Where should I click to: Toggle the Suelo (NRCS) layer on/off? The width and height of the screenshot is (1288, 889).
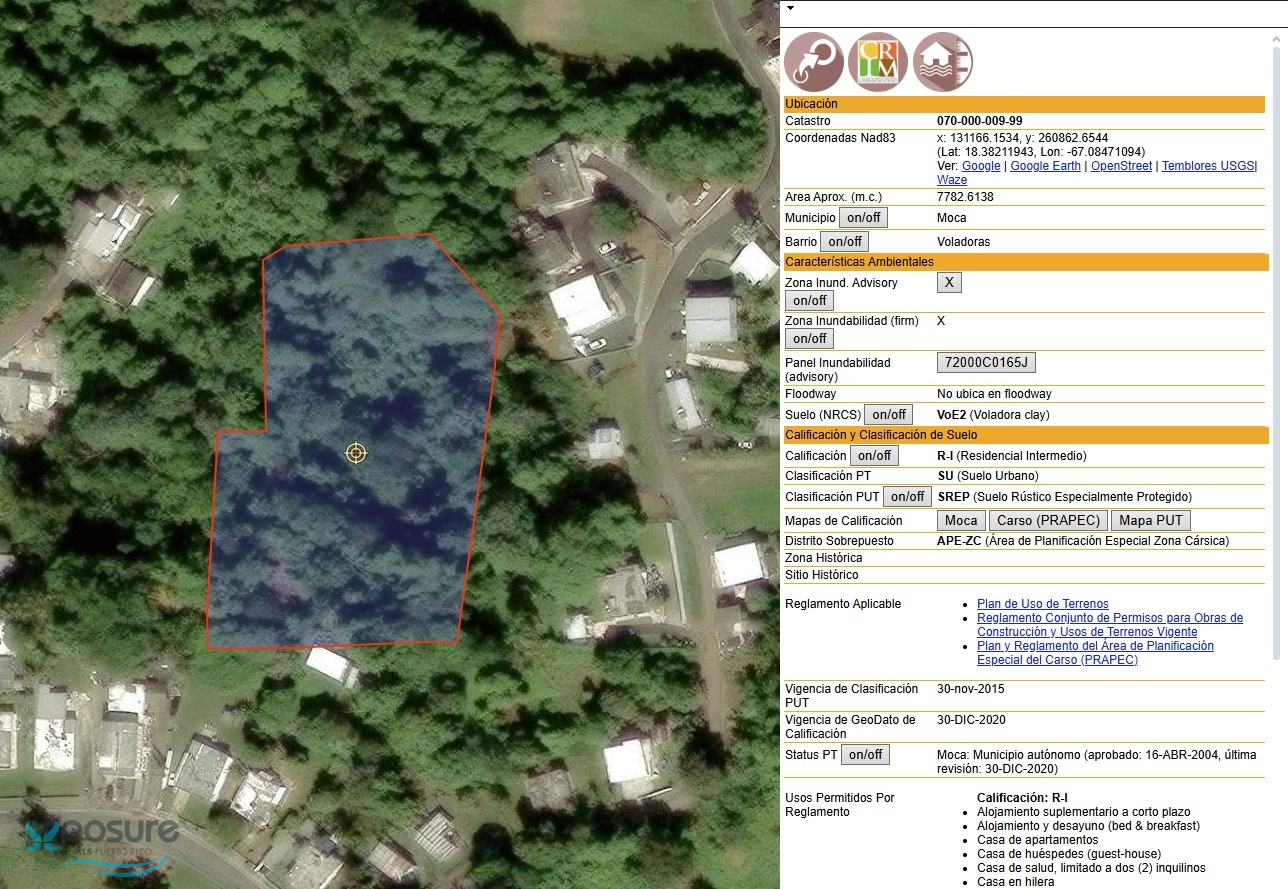(x=888, y=414)
